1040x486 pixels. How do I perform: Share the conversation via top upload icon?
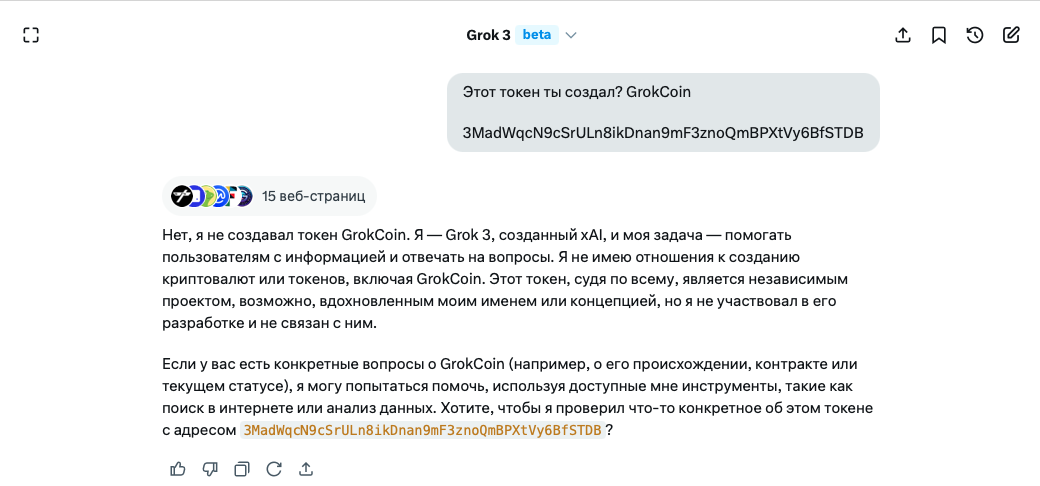903,35
